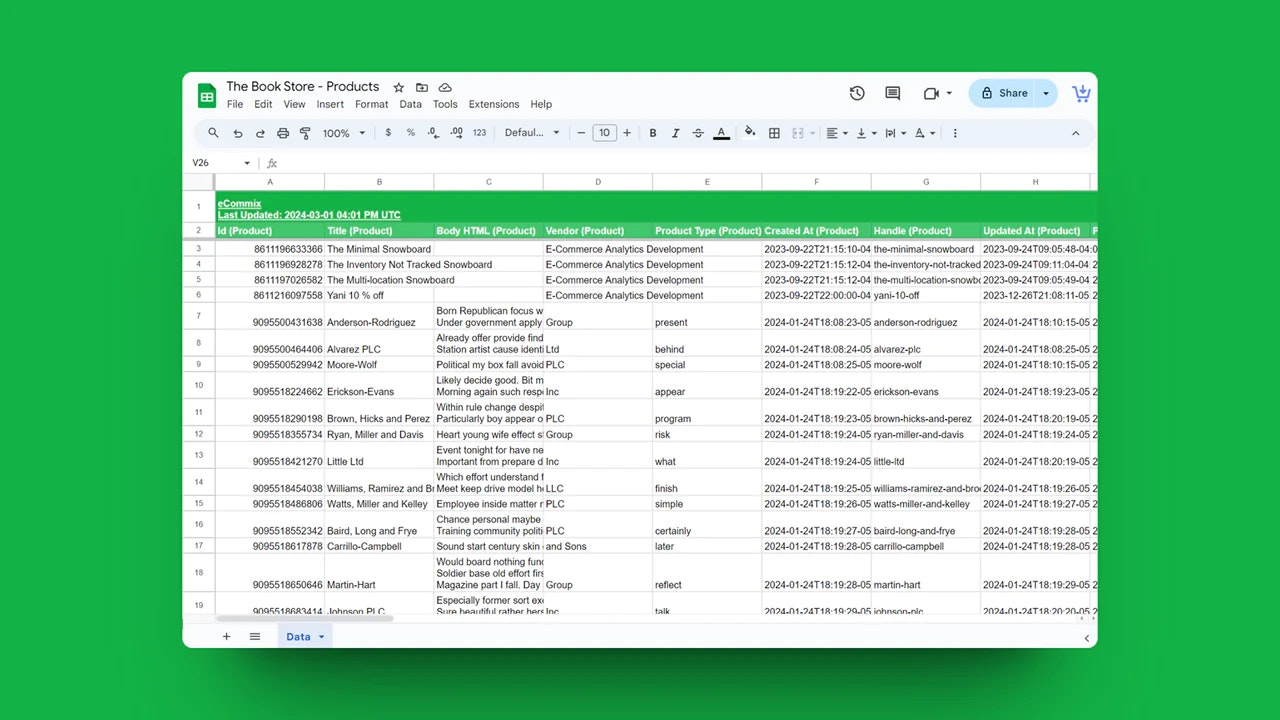Decrease the font size
The height and width of the screenshot is (720, 1280).
pyautogui.click(x=582, y=133)
